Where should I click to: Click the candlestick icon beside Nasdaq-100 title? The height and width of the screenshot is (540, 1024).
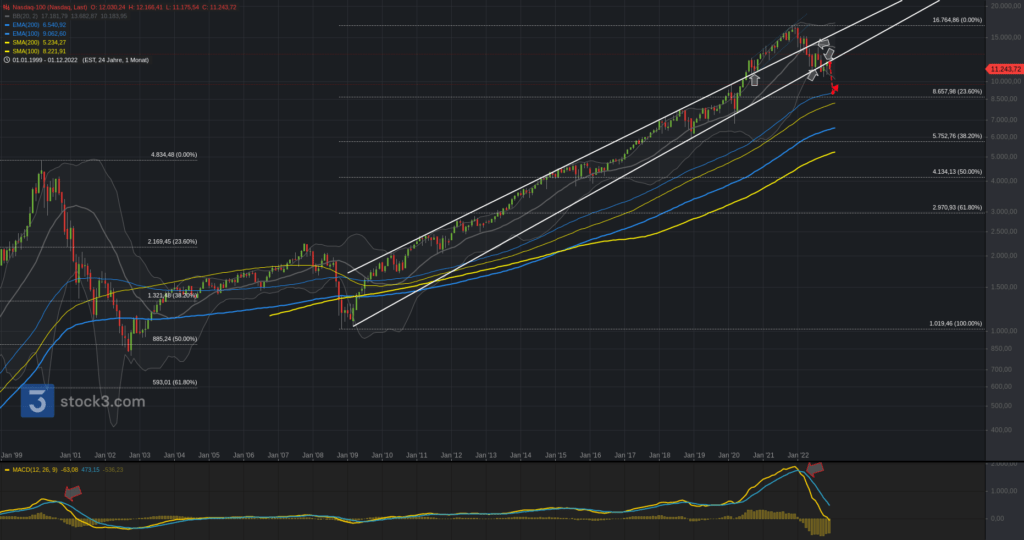click(x=6, y=7)
